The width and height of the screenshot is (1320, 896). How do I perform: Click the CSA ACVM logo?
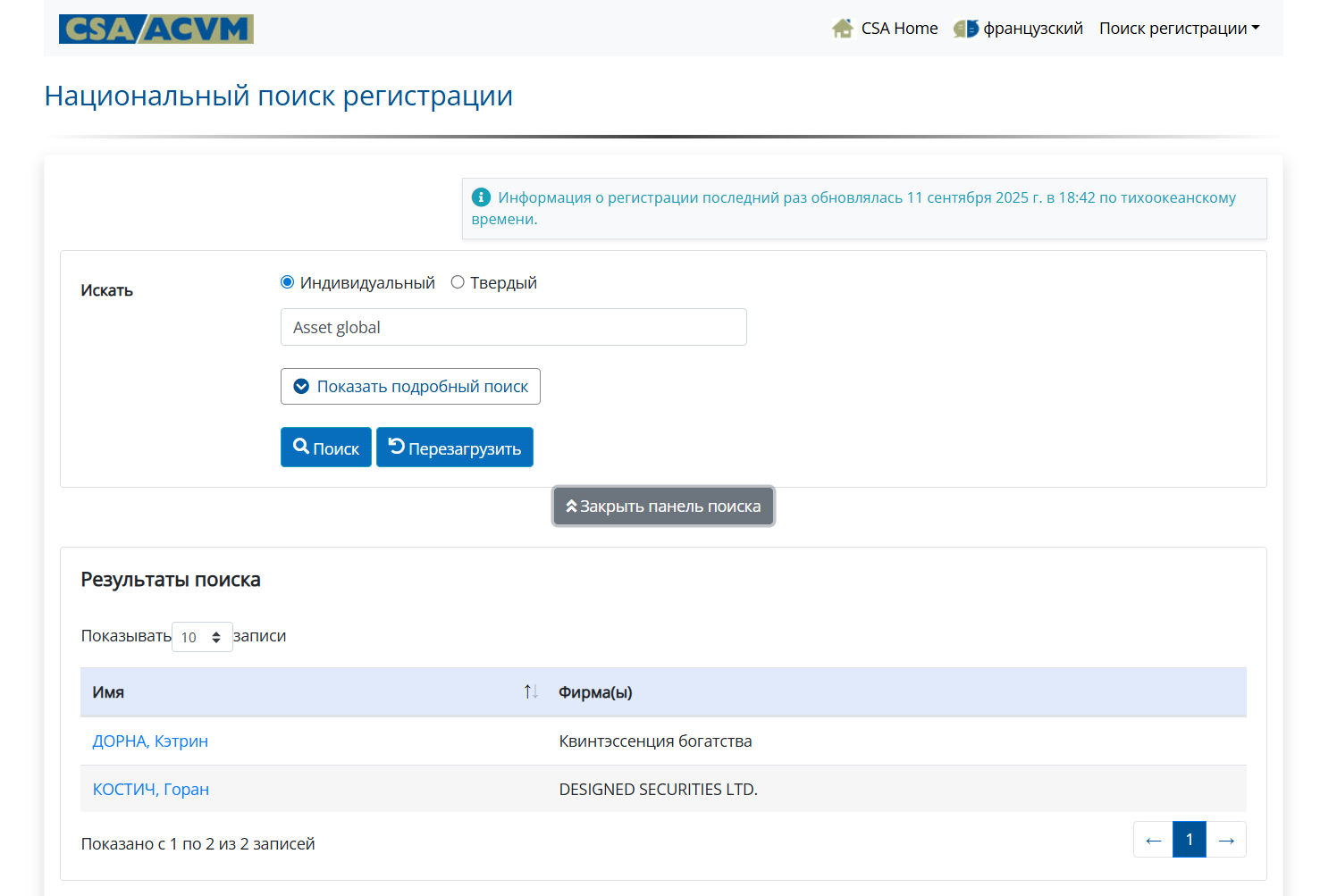point(156,29)
